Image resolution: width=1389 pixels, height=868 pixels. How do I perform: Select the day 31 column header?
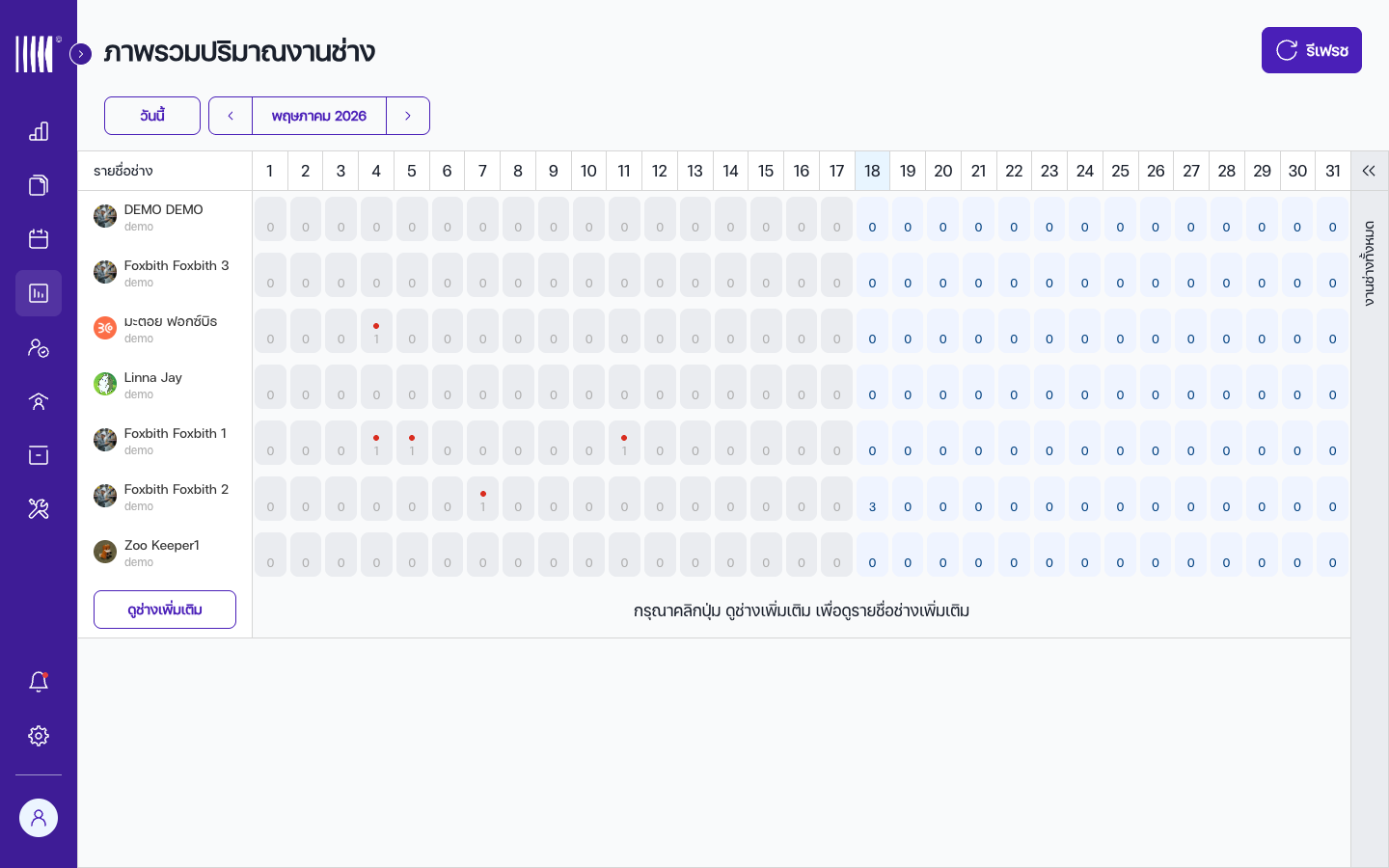click(1333, 171)
